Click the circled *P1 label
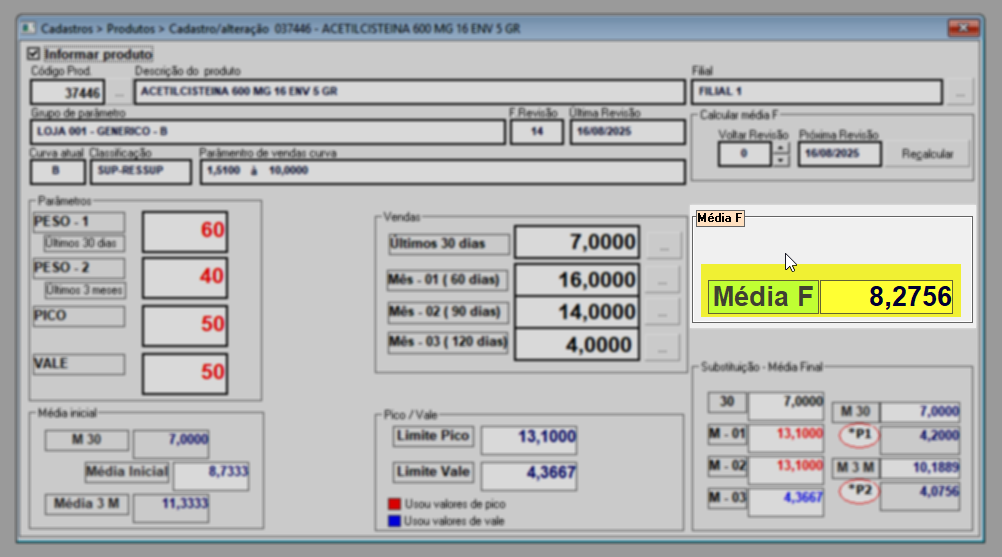 859,435
